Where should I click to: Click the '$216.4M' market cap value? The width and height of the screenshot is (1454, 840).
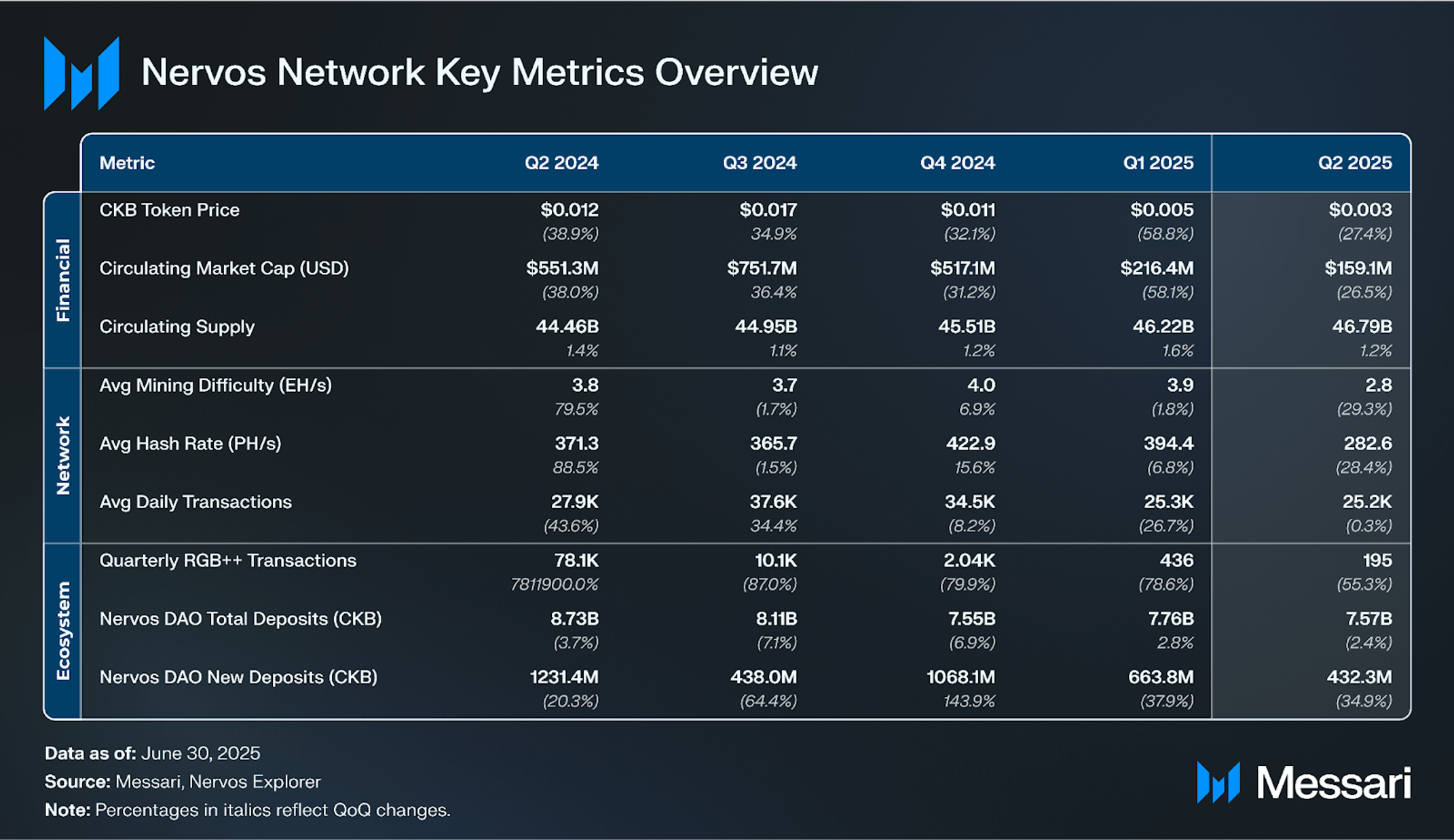[1157, 269]
